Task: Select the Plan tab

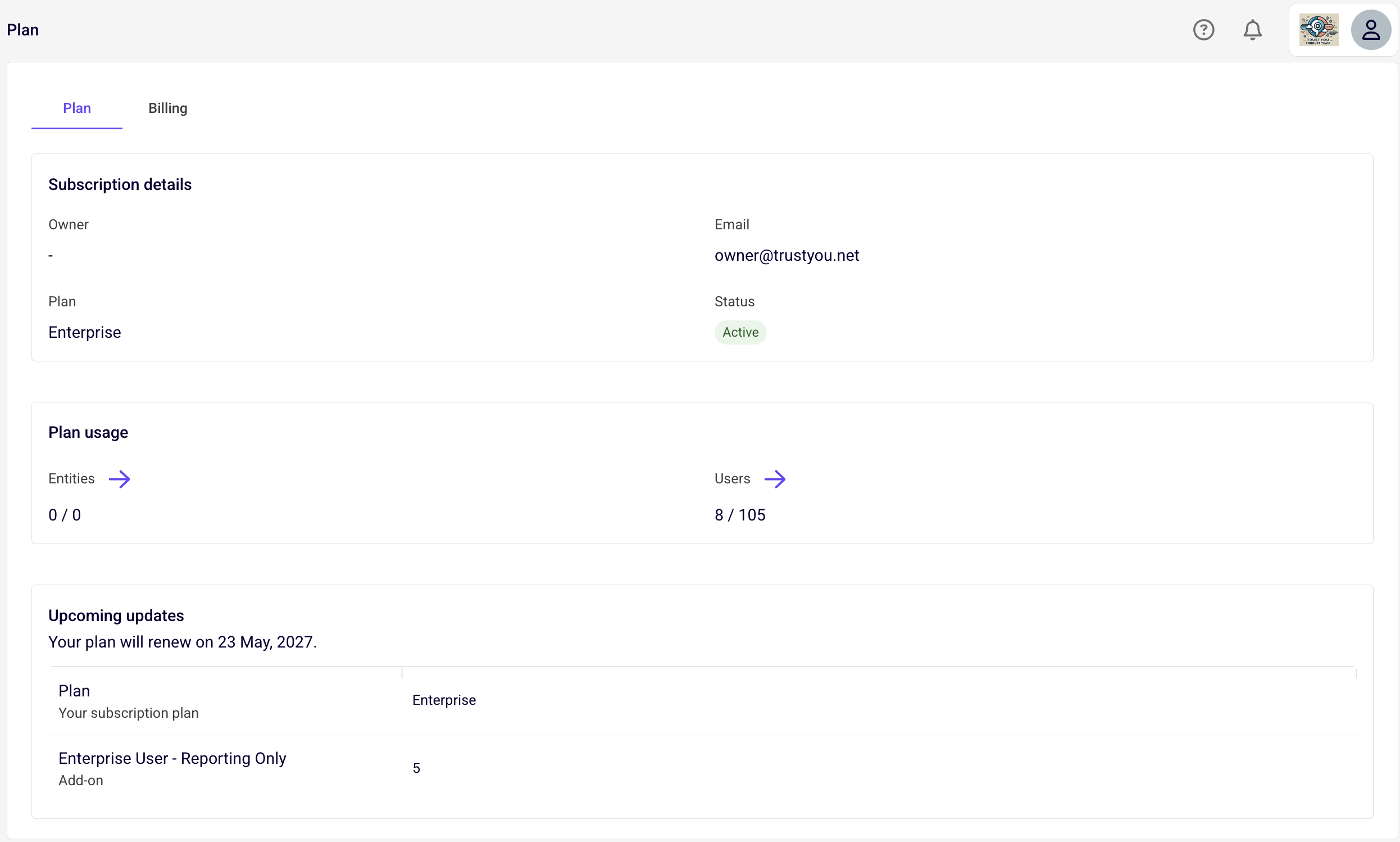Action: 76,108
